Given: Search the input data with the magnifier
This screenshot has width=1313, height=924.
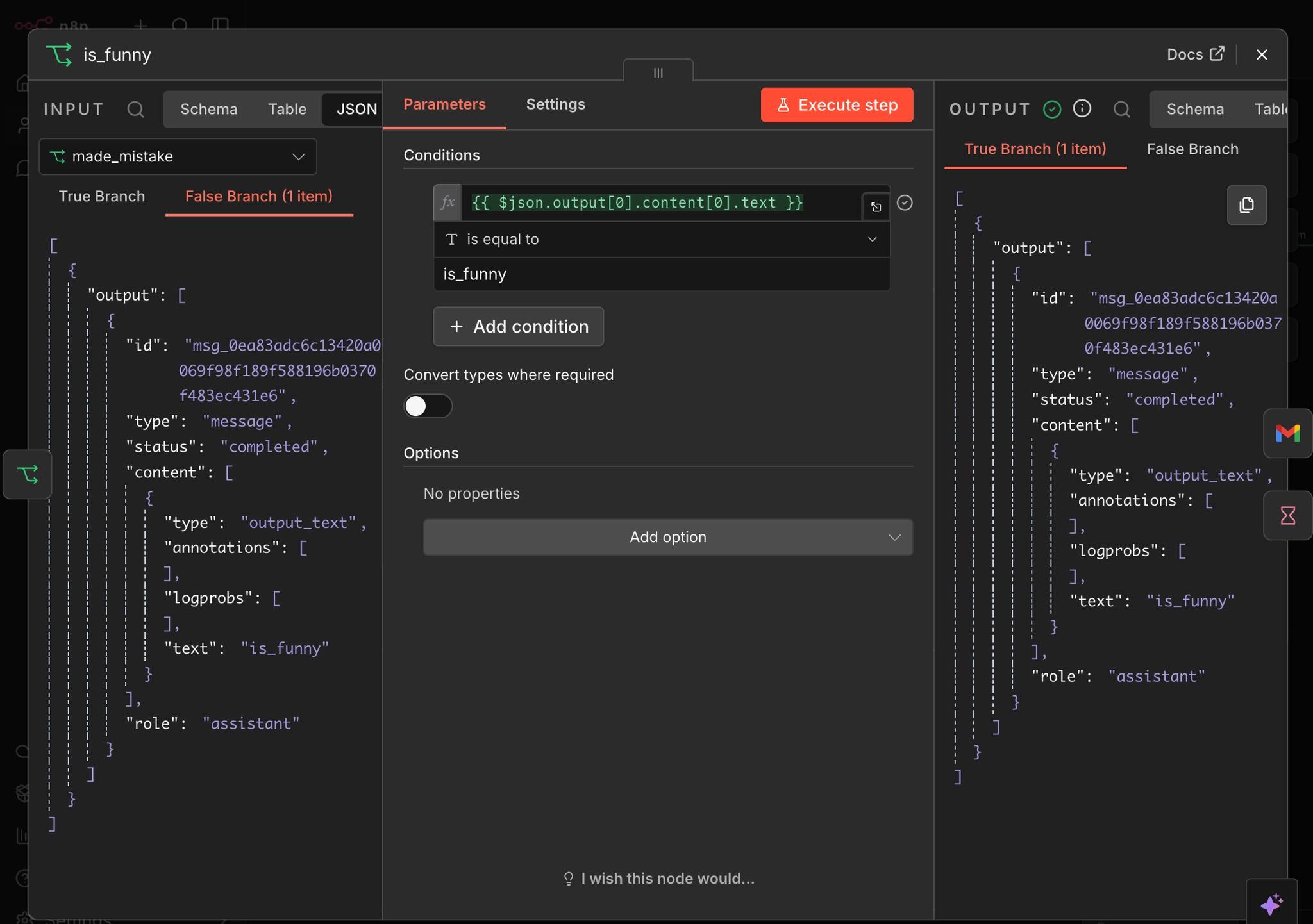Looking at the screenshot, I should (135, 109).
